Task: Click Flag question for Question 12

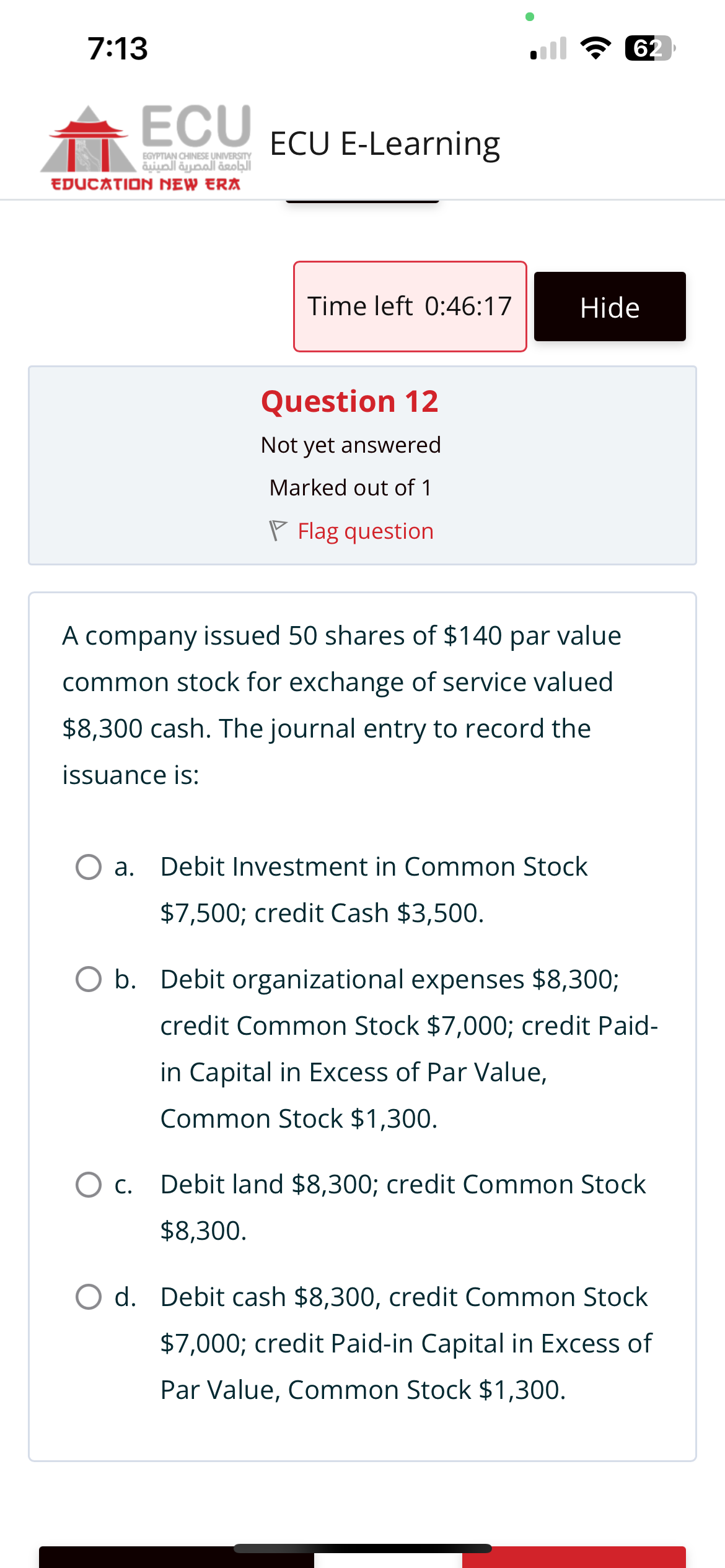Action: pyautogui.click(x=366, y=530)
